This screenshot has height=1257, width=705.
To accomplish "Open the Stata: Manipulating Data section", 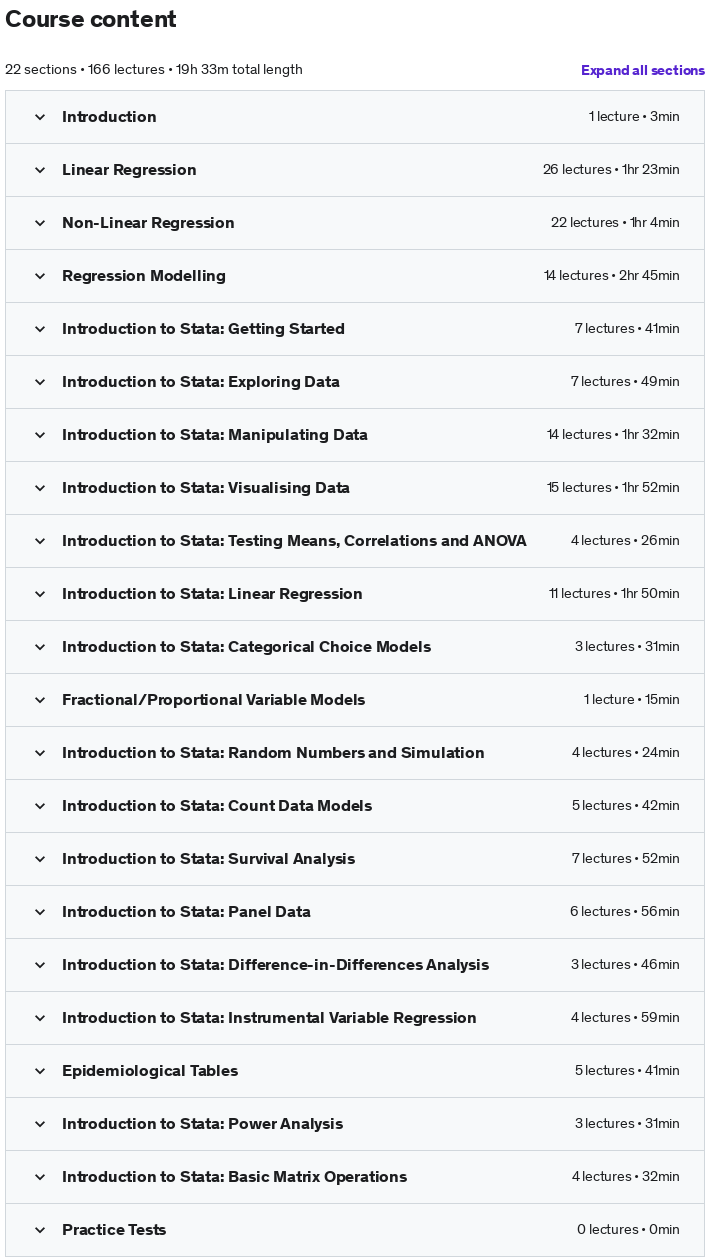I will [355, 435].
